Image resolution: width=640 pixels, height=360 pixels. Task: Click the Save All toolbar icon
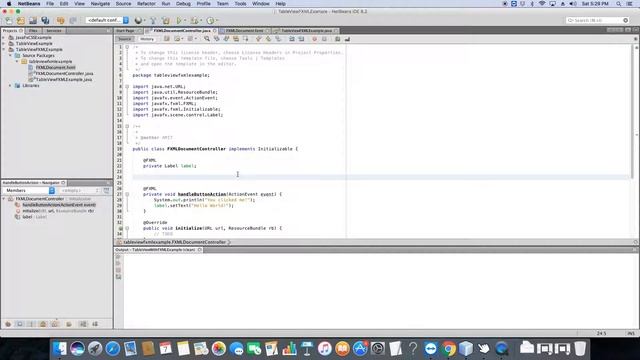45,20
